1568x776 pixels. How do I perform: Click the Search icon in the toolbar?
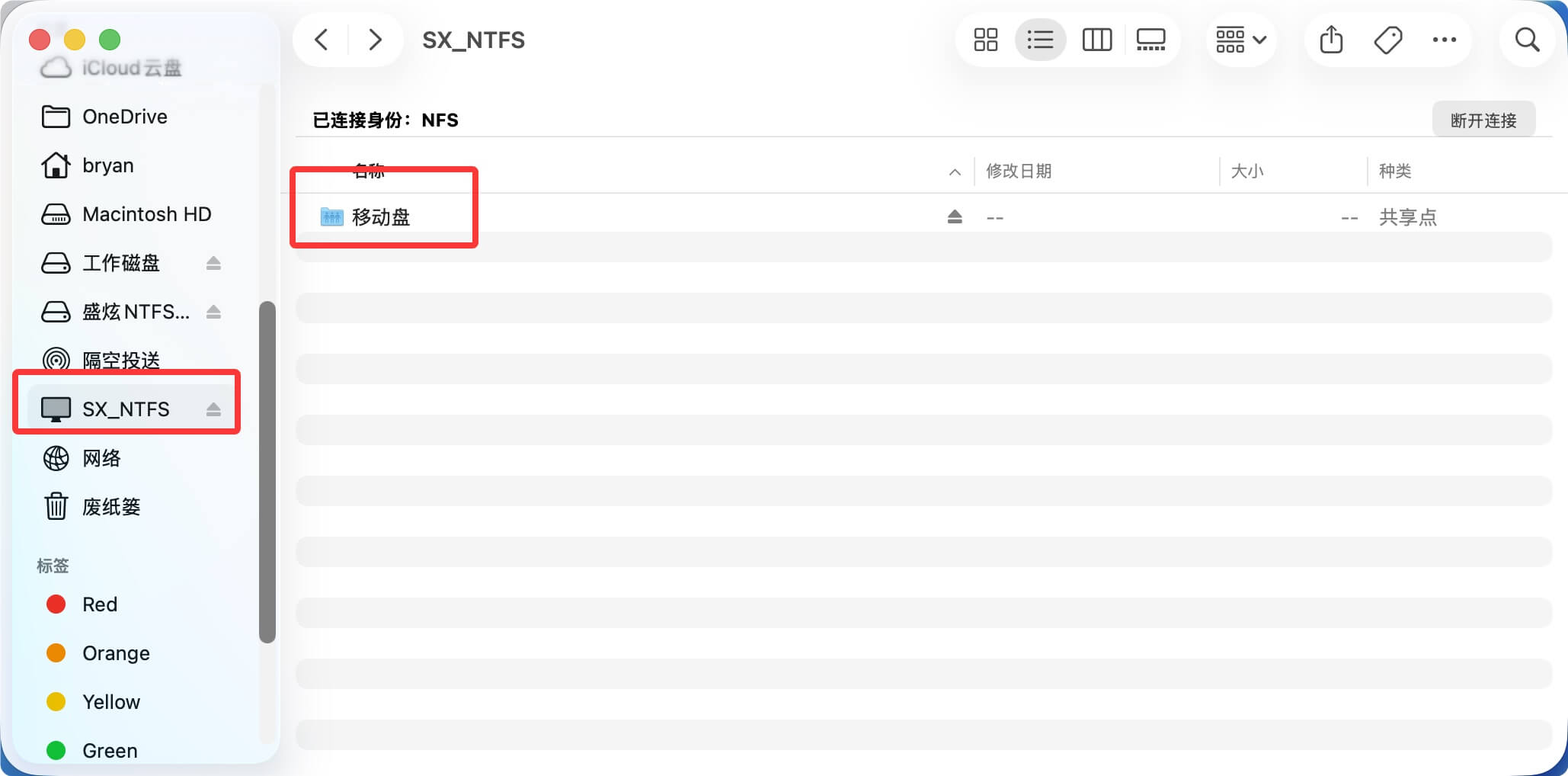[x=1527, y=40]
